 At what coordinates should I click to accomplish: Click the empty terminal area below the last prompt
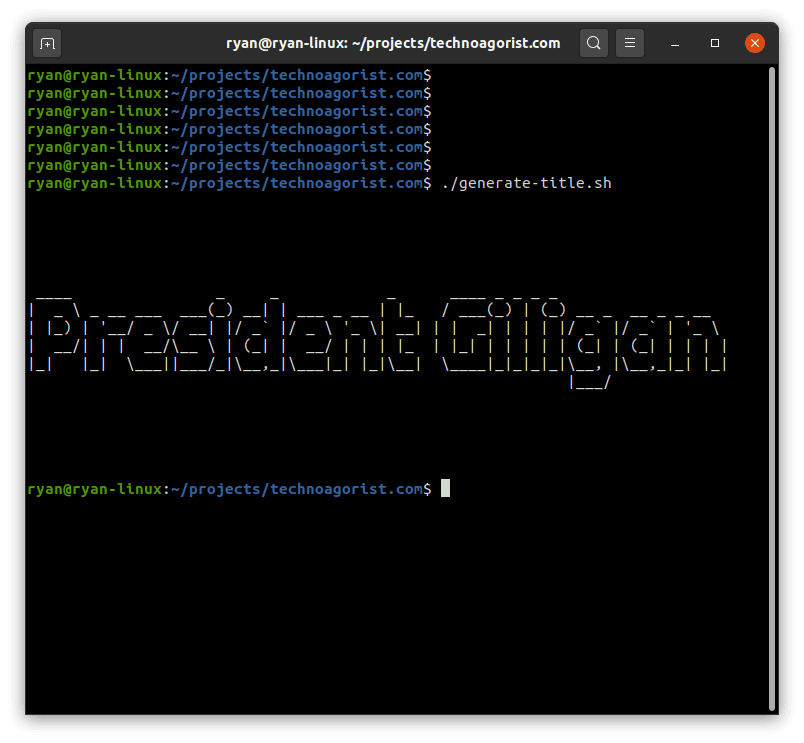pyautogui.click(x=400, y=600)
